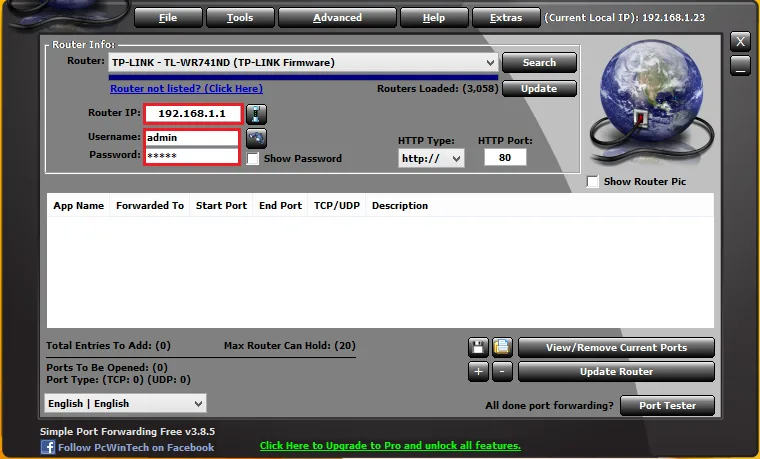Viewport: 760px width, 459px height.
Task: Open the HTTP Type dropdown
Action: (x=431, y=158)
